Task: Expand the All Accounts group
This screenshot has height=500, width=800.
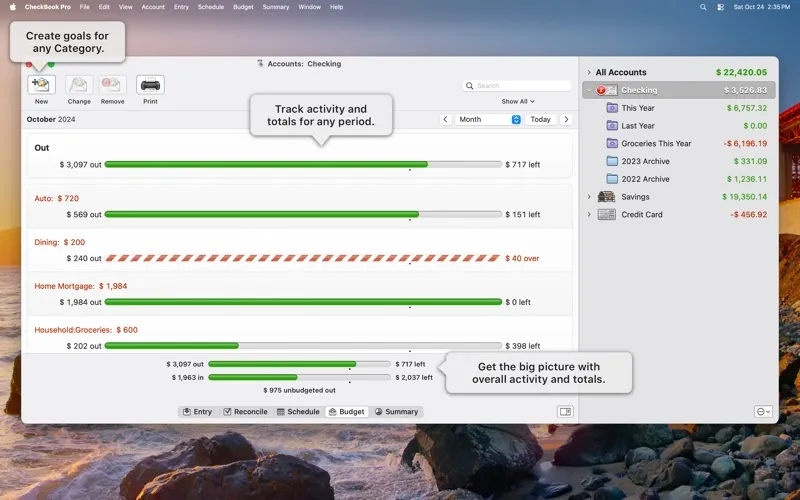Action: pyautogui.click(x=589, y=72)
